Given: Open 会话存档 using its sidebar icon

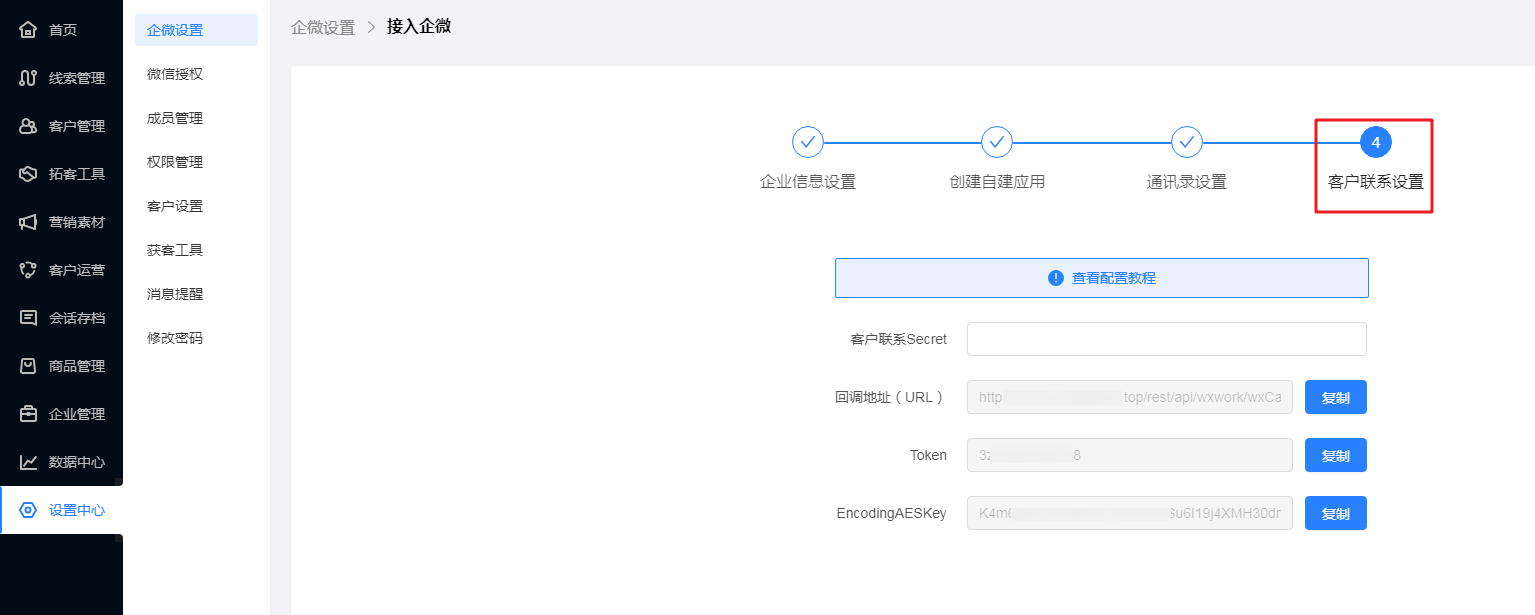Looking at the screenshot, I should point(29,318).
